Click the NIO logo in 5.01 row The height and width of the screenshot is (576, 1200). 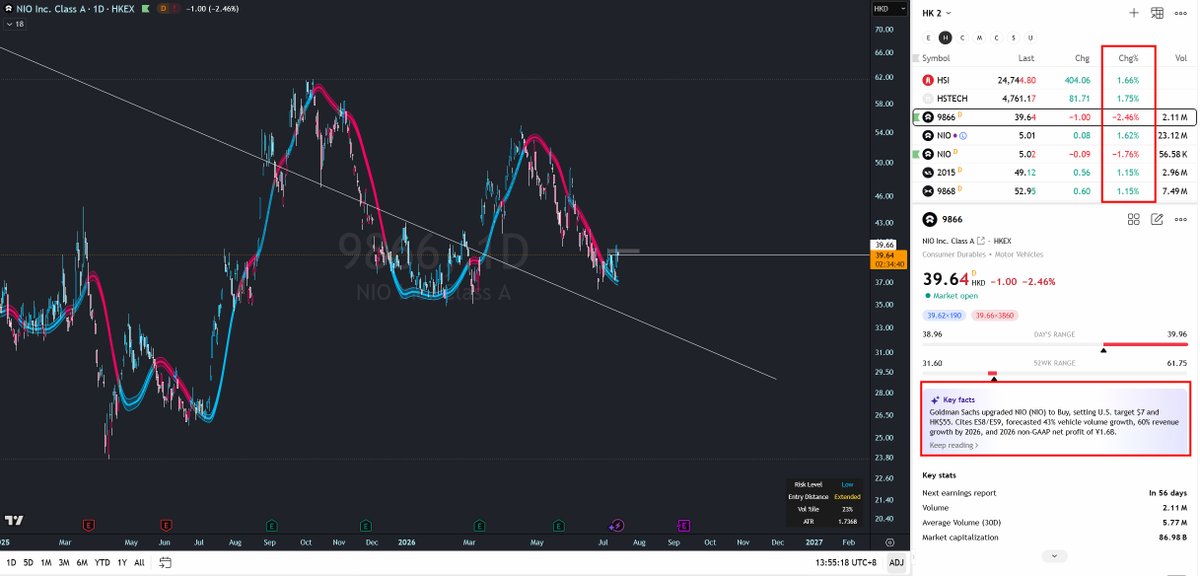click(x=928, y=135)
